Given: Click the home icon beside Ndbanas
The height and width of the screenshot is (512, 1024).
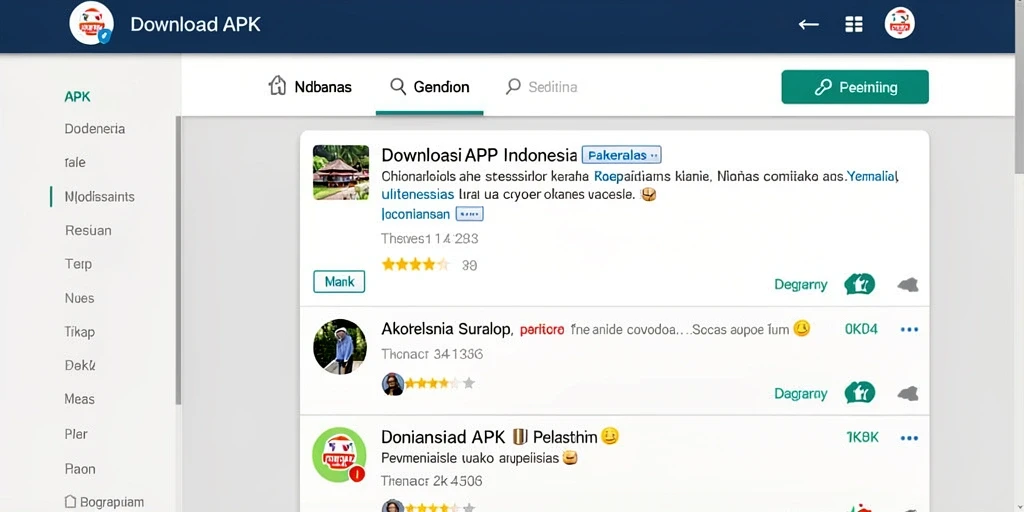Looking at the screenshot, I should point(278,86).
